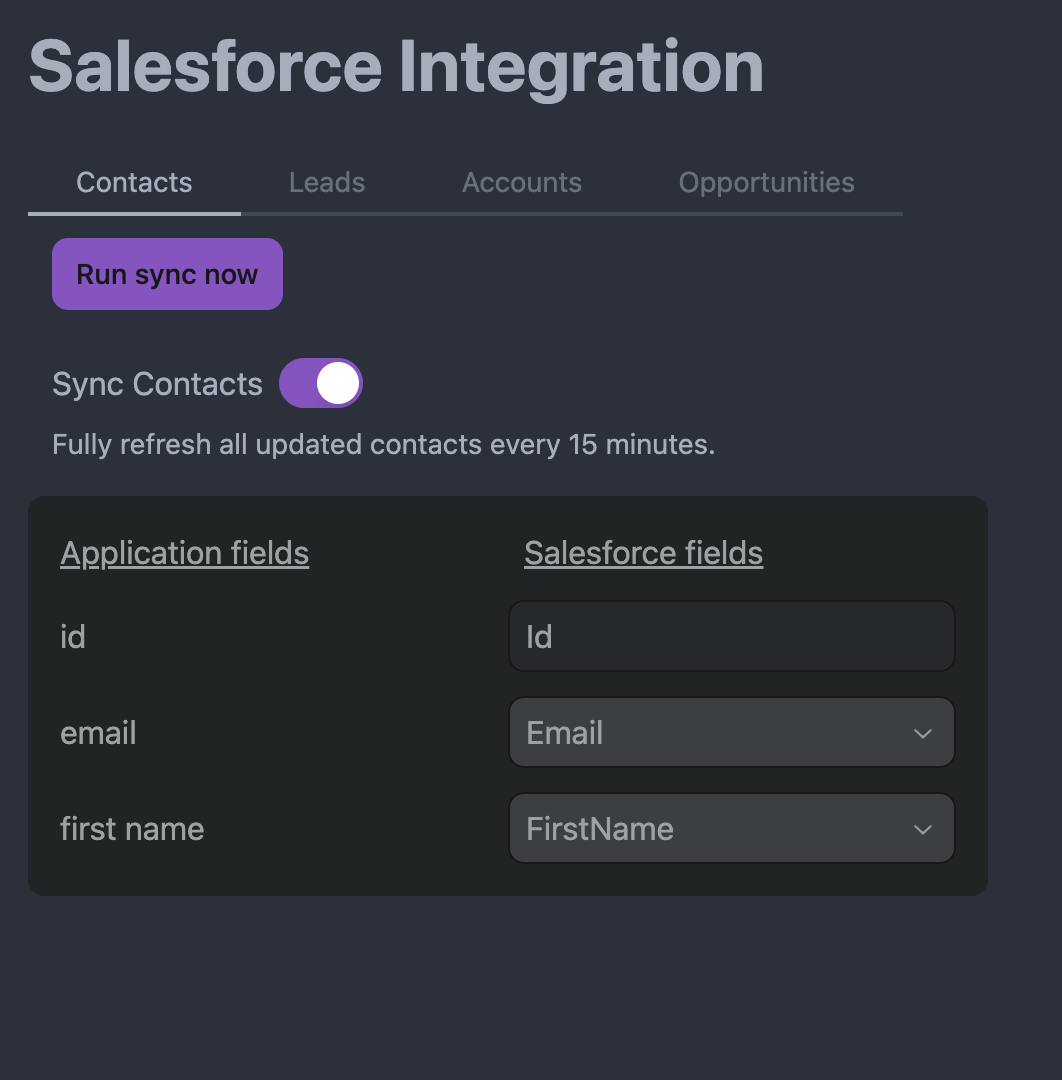Open the Accounts tab
The image size is (1062, 1080).
[x=522, y=183]
